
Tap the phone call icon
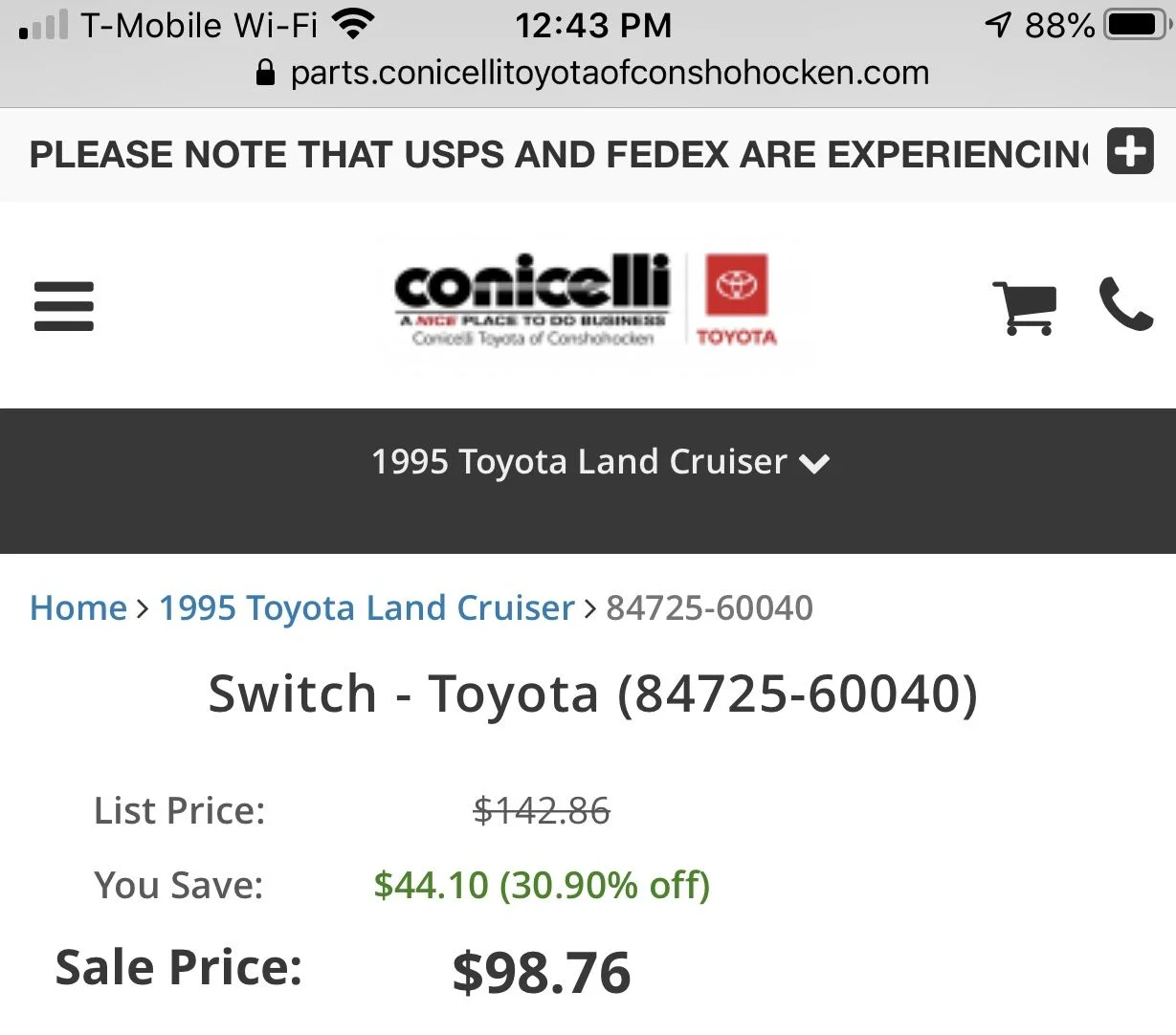(1126, 304)
